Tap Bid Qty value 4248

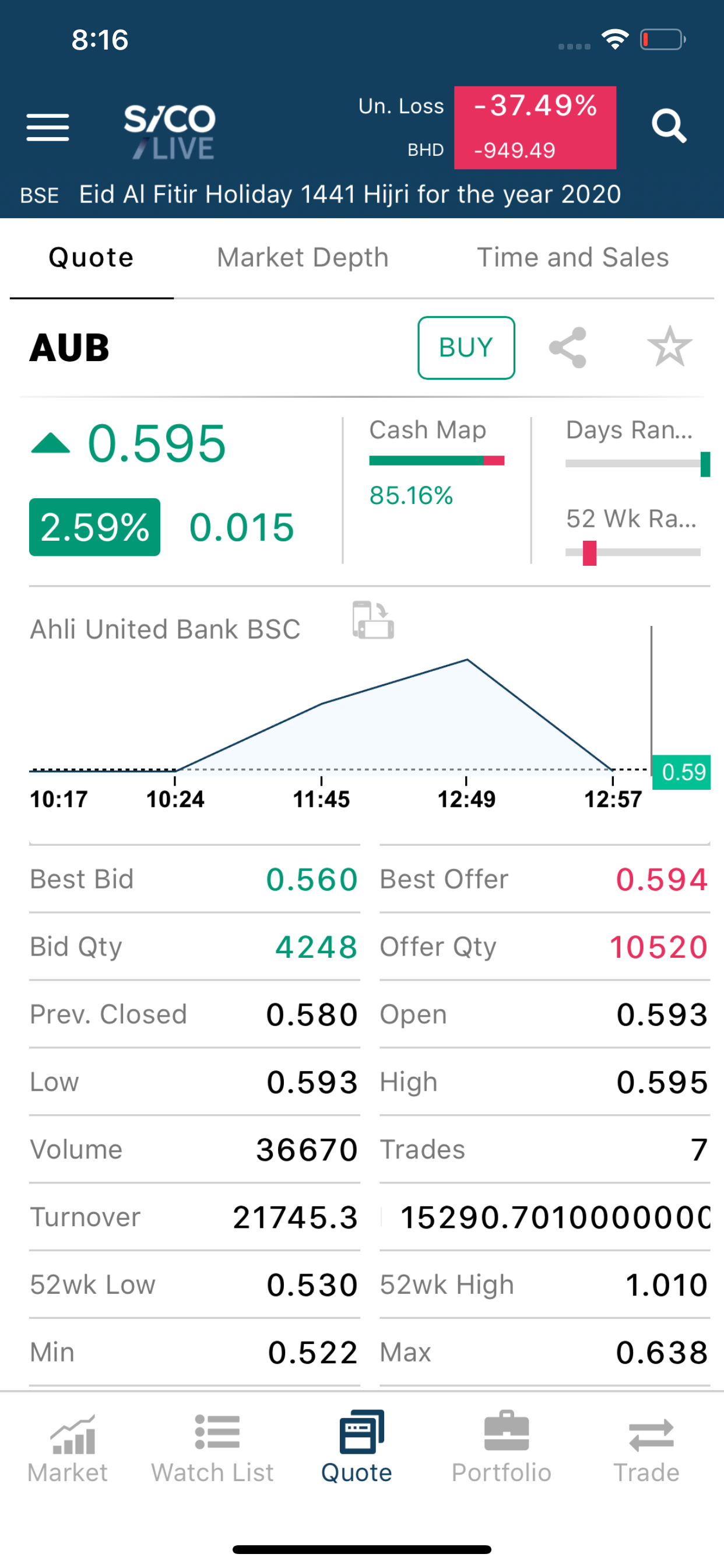(x=317, y=947)
